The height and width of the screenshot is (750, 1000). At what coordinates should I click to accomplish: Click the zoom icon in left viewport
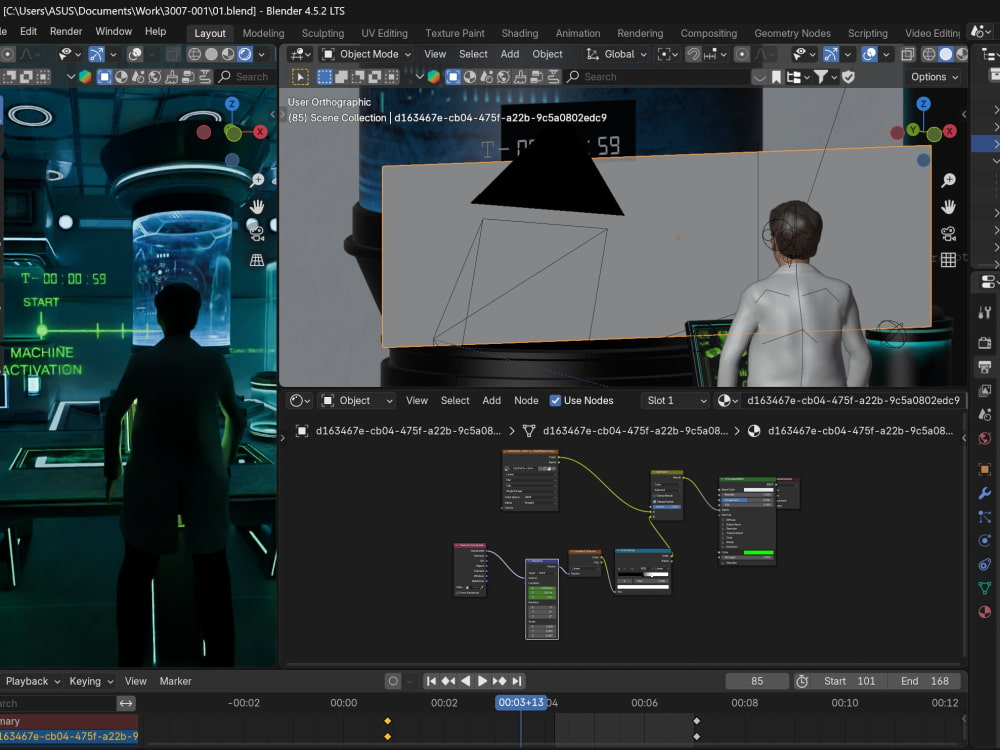coord(257,180)
